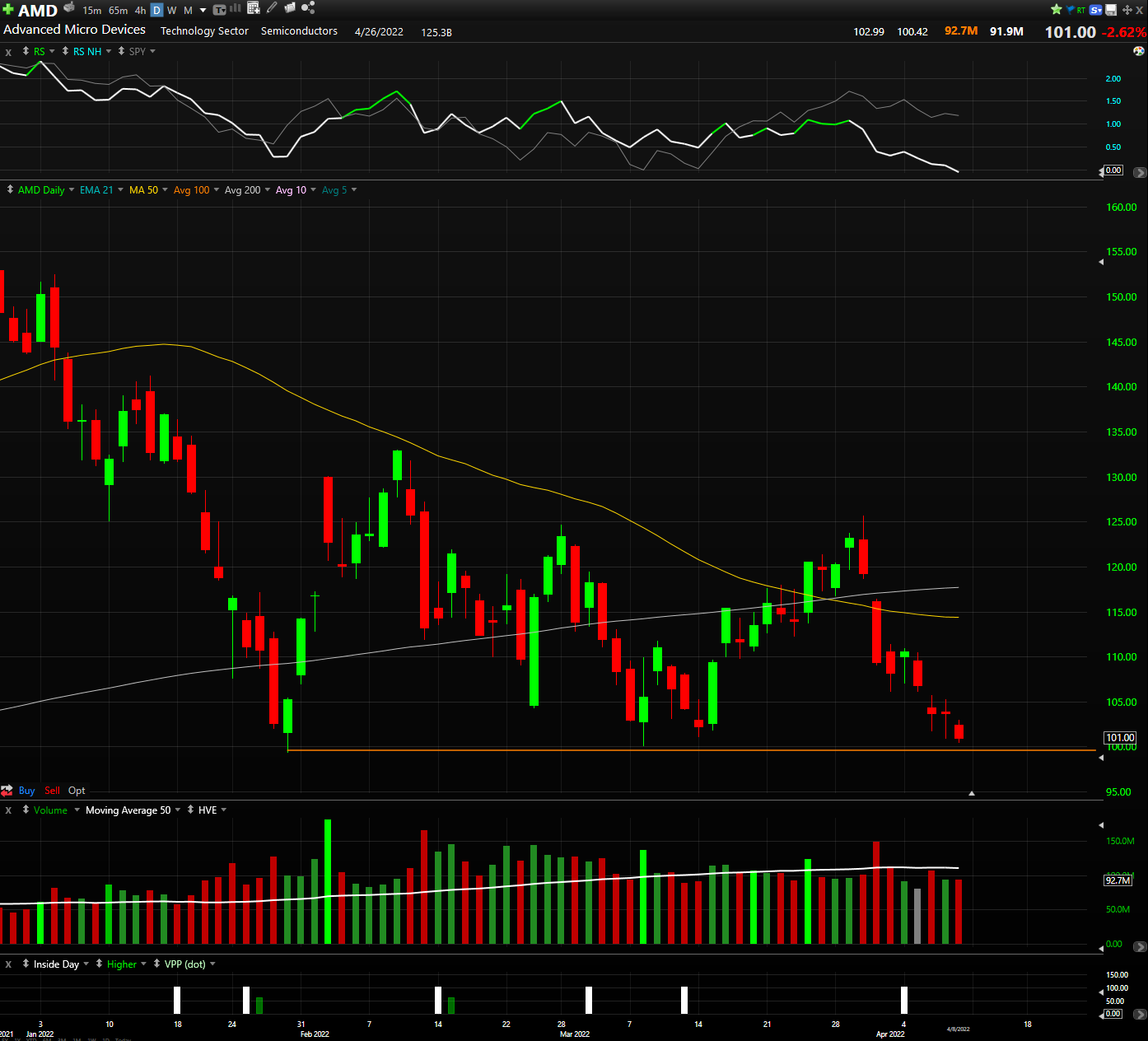Click the reorder arrows beside Inside Day
This screenshot has width=1148, height=1041.
click(x=26, y=964)
